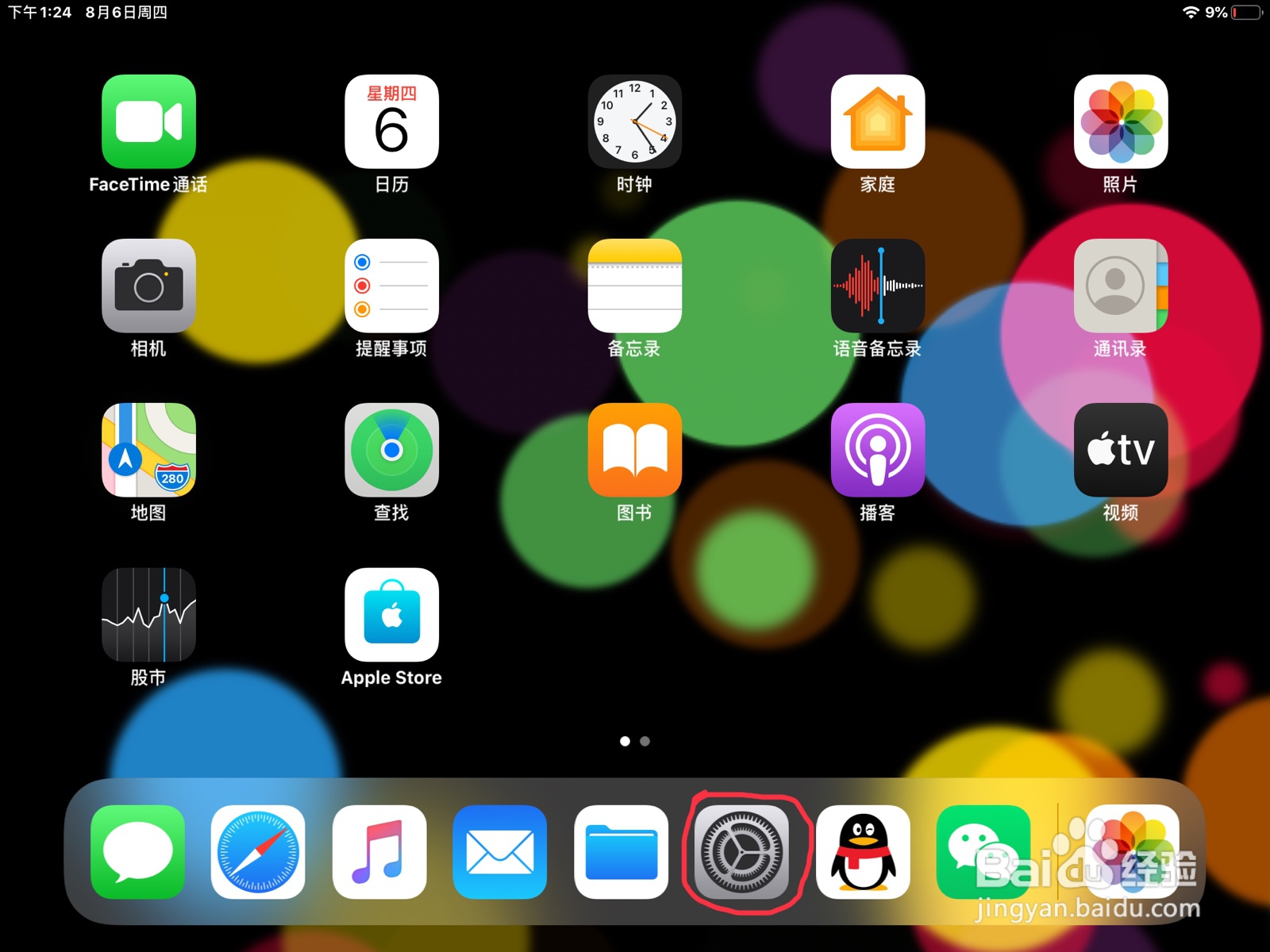Open the Find My (查找) app
The height and width of the screenshot is (952, 1270).
click(x=391, y=450)
